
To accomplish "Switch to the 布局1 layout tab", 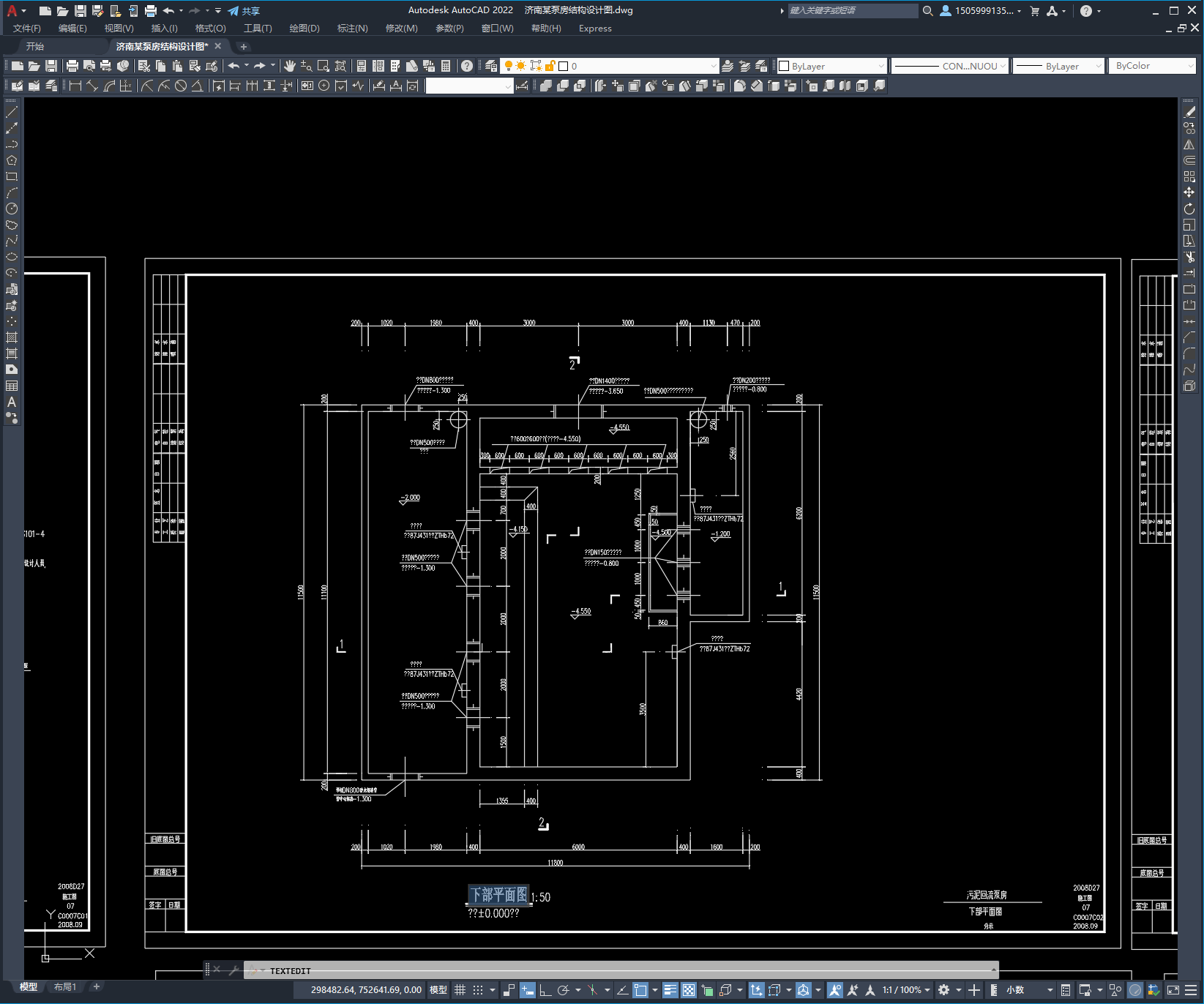I will click(65, 987).
